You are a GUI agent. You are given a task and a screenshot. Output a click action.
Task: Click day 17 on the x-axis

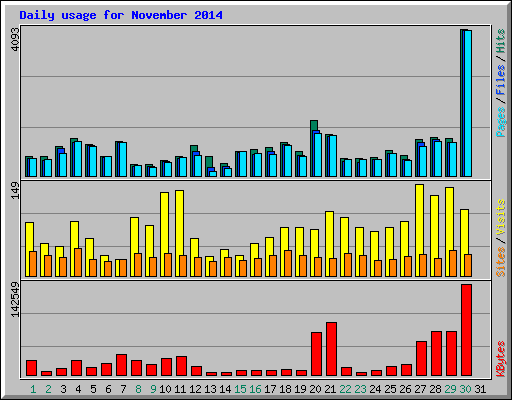pos(270,389)
